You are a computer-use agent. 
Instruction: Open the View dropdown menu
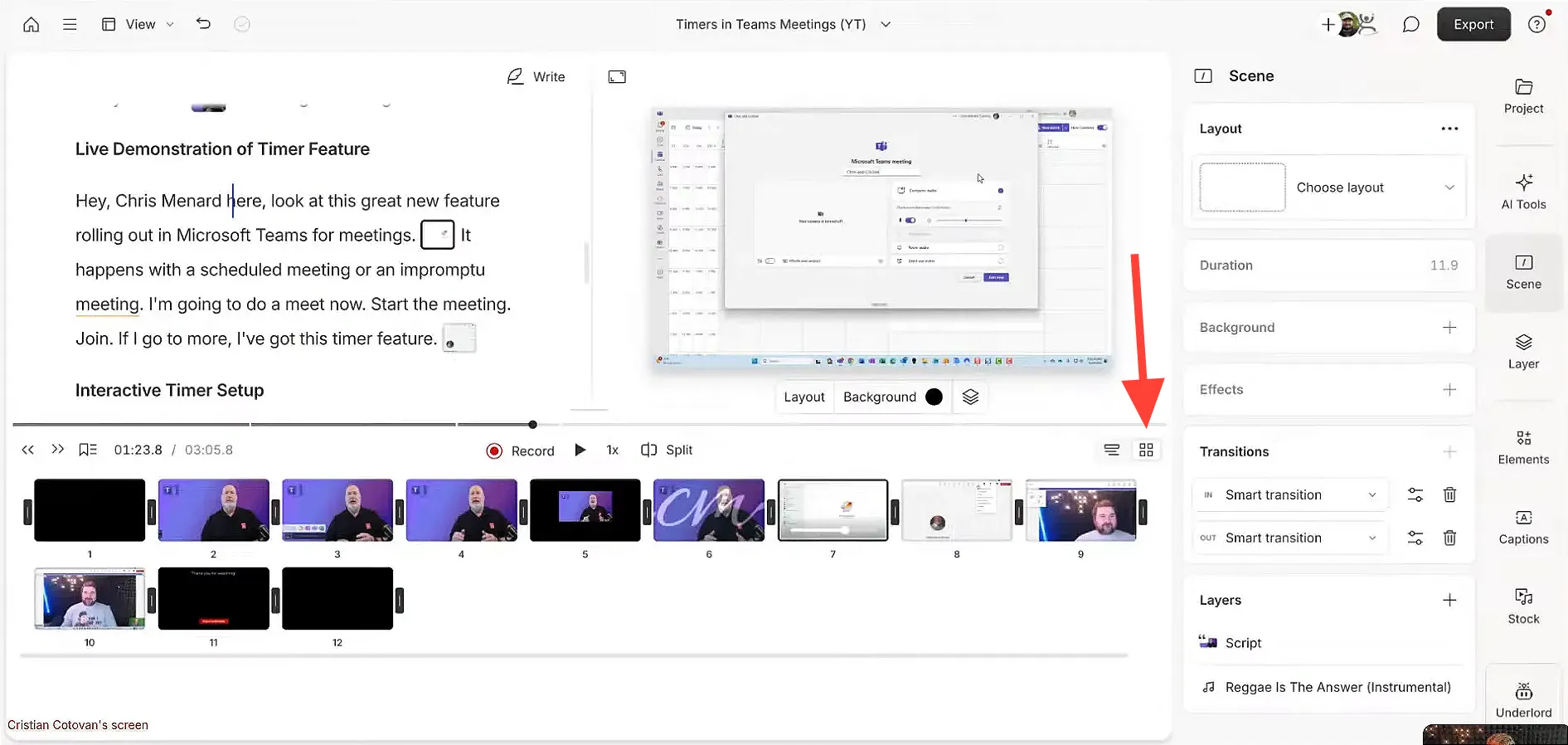point(138,24)
